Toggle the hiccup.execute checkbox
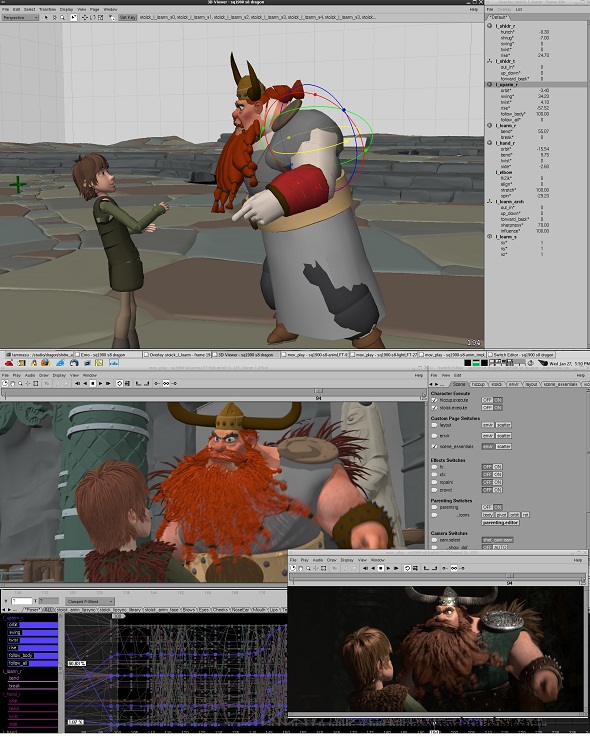Image resolution: width=590 pixels, height=737 pixels. (434, 400)
